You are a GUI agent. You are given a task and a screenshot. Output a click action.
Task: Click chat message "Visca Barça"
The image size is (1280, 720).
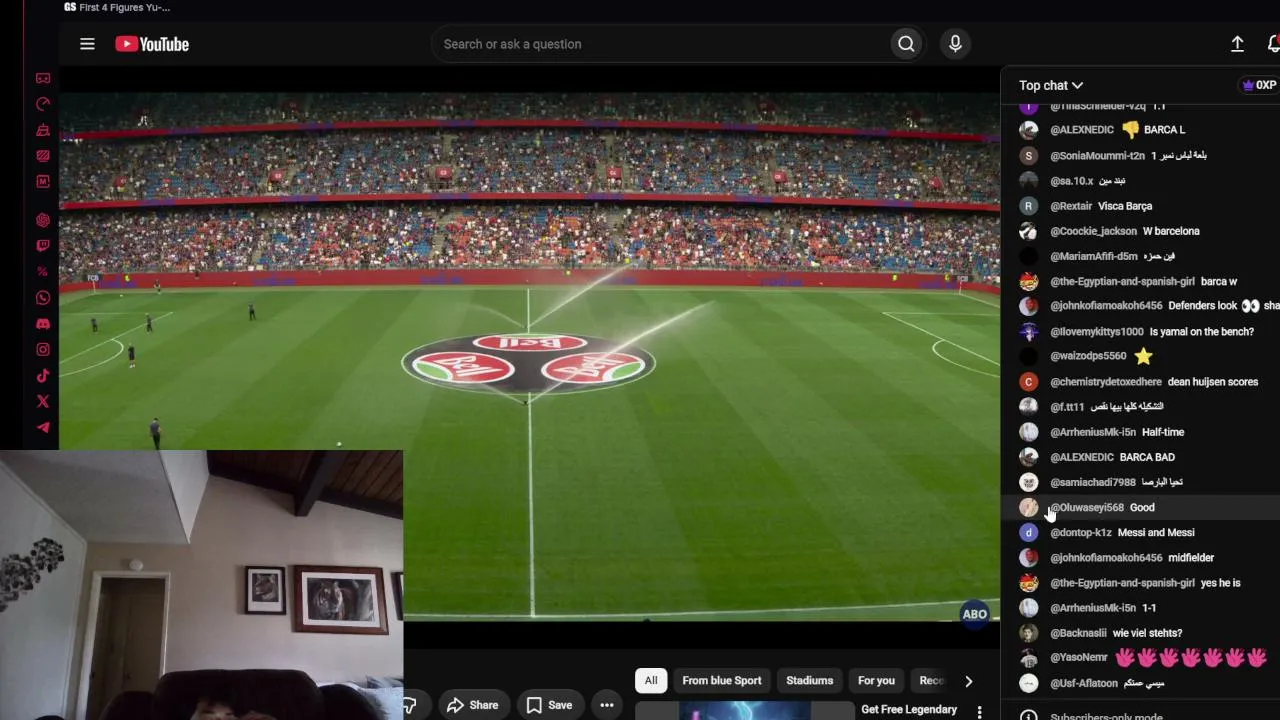point(1126,206)
